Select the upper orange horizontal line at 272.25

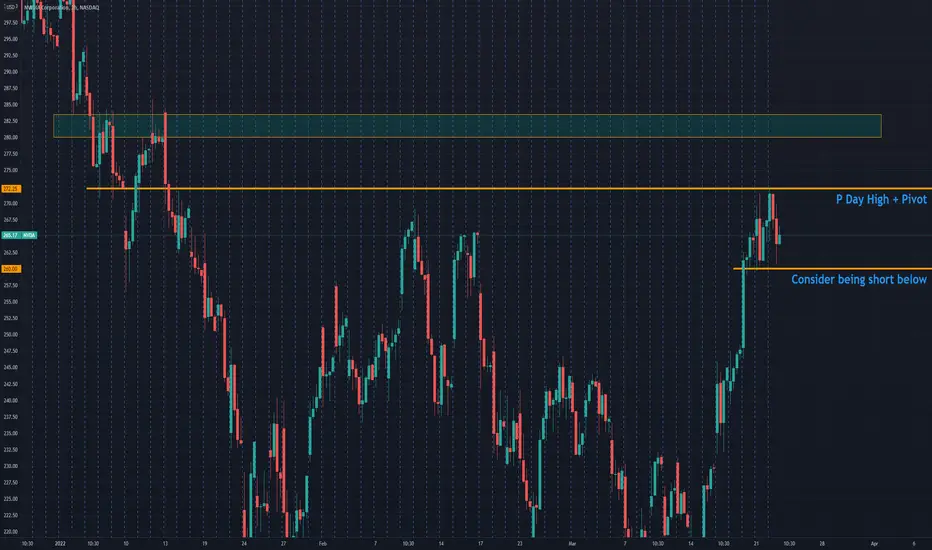pos(509,188)
